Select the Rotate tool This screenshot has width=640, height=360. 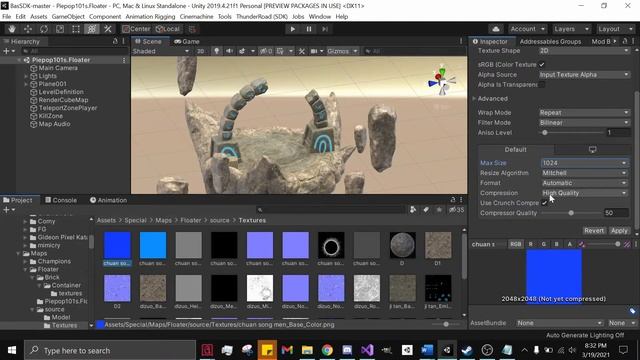[44, 29]
